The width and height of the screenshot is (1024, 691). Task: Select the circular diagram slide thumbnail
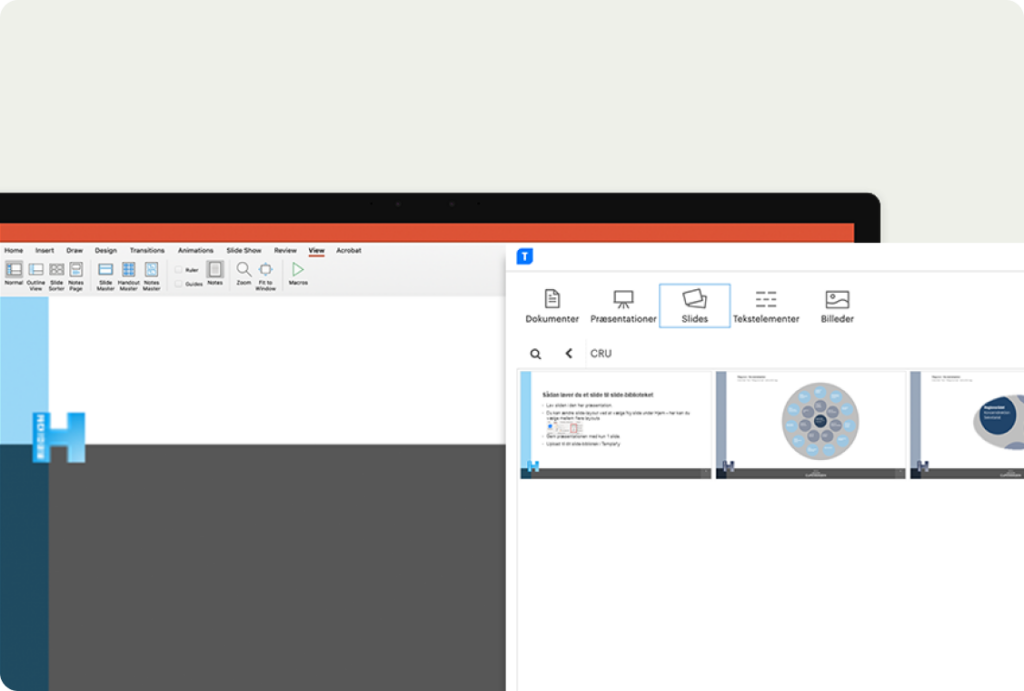(810, 425)
